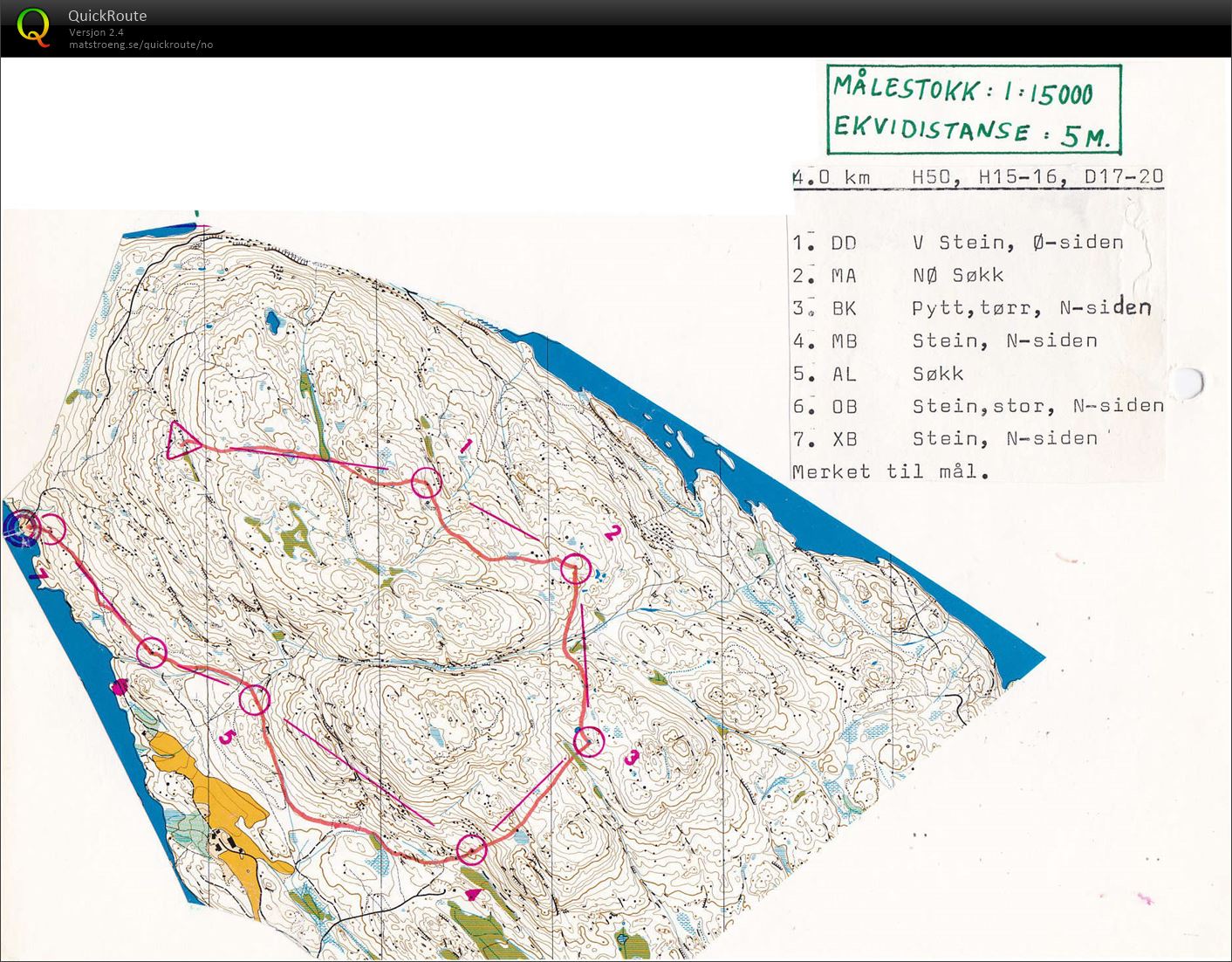Click the Versjon 2.4 label

coord(96,32)
